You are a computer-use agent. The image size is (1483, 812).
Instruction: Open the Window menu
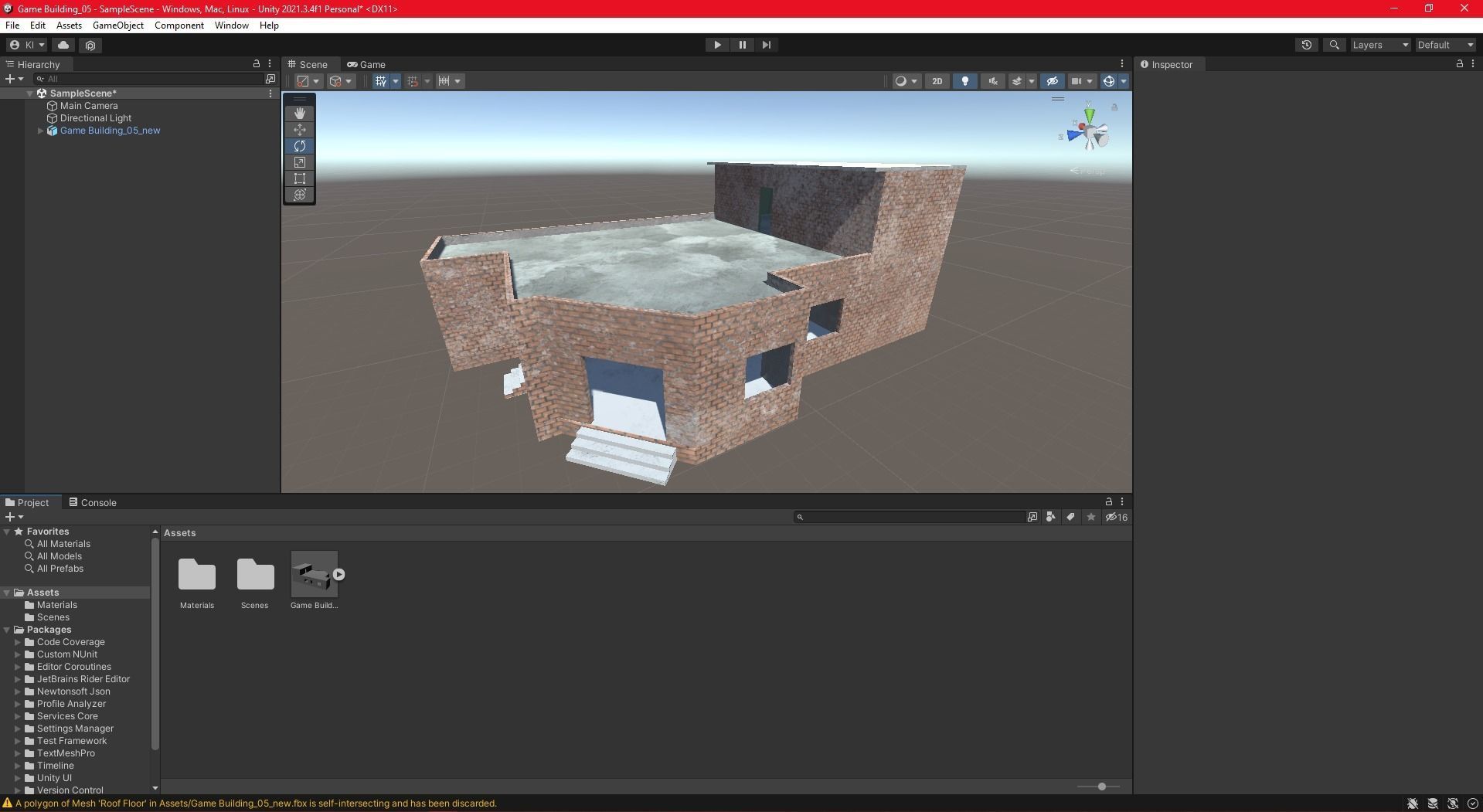(x=231, y=25)
